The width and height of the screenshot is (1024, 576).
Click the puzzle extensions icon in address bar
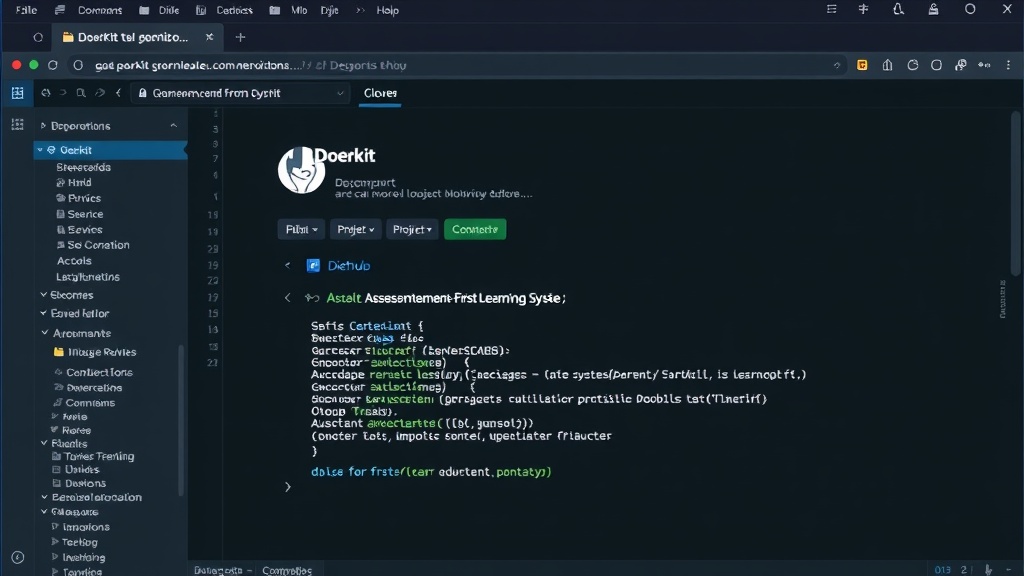(961, 65)
